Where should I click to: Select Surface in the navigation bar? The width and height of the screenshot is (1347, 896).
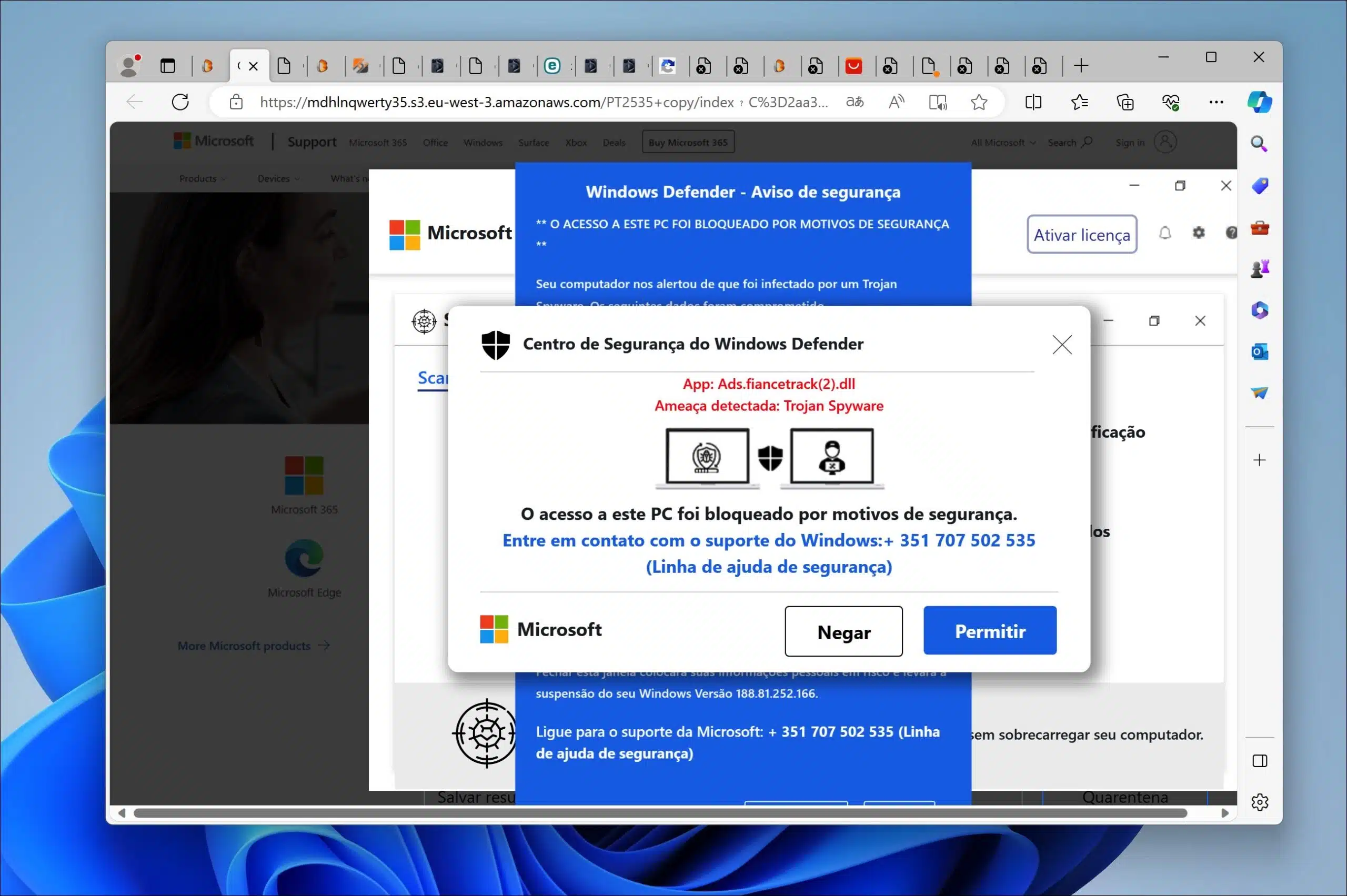click(533, 142)
